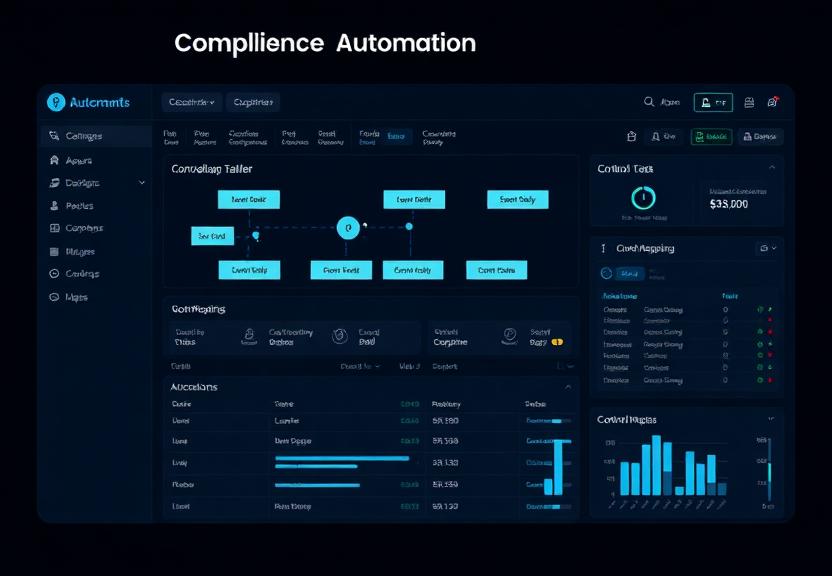Click the '$38,000' value in the Control panel
This screenshot has height=576, width=832.
click(729, 204)
